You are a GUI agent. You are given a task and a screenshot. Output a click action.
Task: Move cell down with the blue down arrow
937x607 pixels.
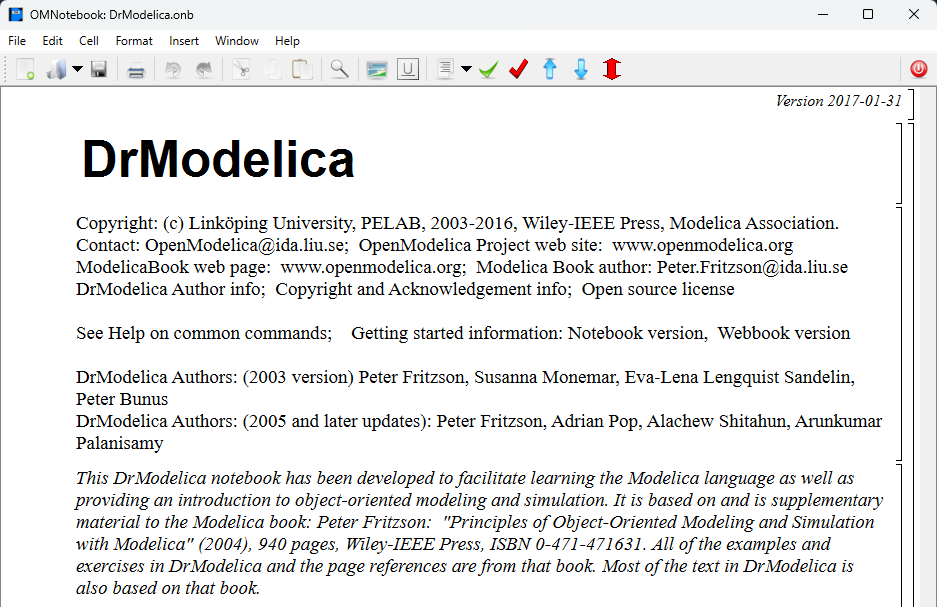(x=581, y=69)
